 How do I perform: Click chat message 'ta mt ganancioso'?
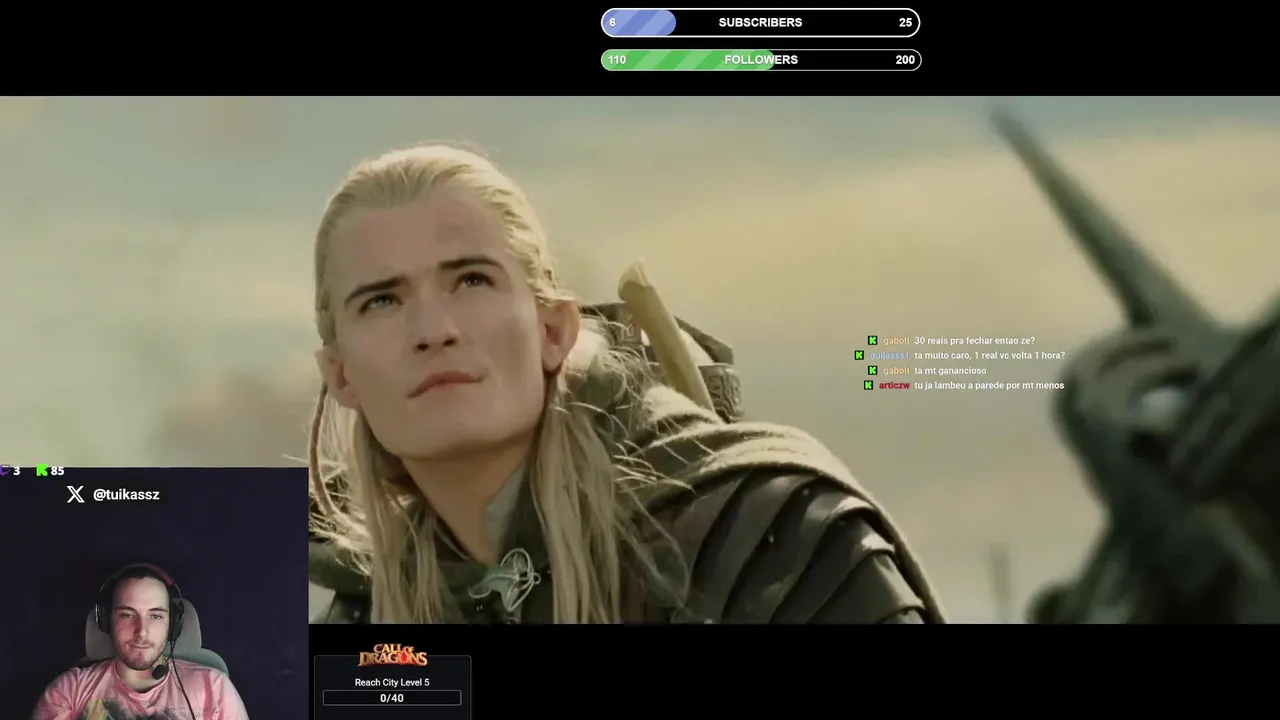[950, 370]
